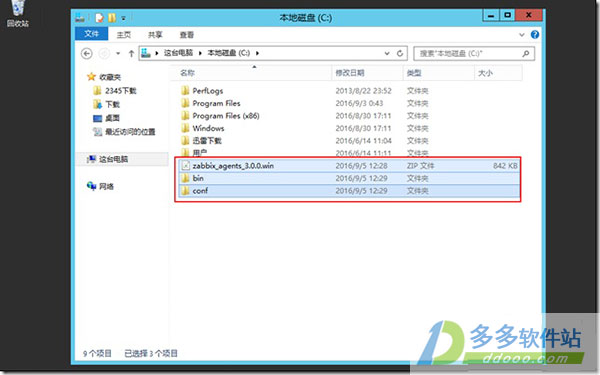The image size is (600, 375).
Task: Select 收藏夹 in the navigation pane
Action: pos(110,77)
